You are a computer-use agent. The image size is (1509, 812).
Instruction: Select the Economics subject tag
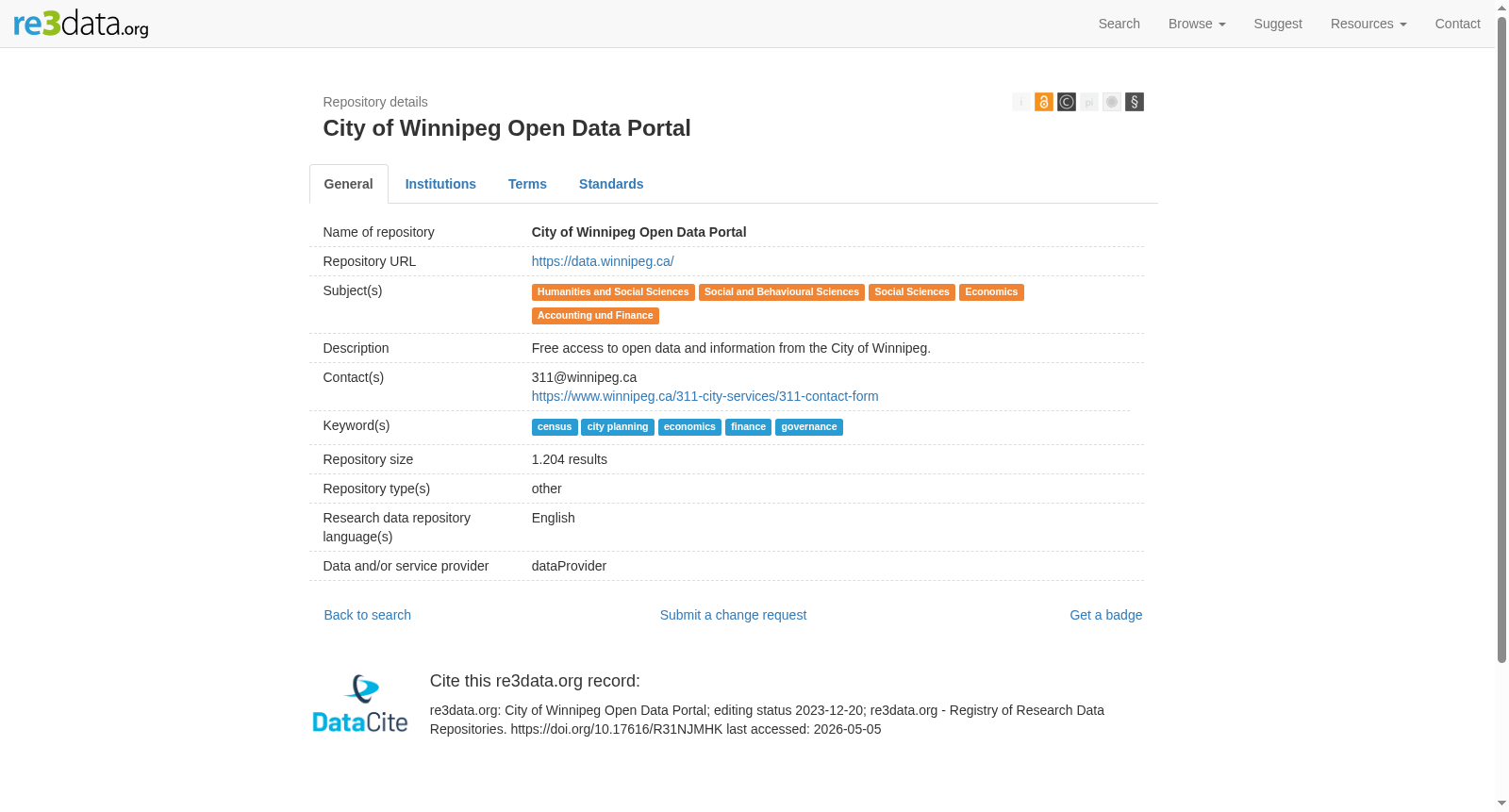pyautogui.click(x=991, y=292)
